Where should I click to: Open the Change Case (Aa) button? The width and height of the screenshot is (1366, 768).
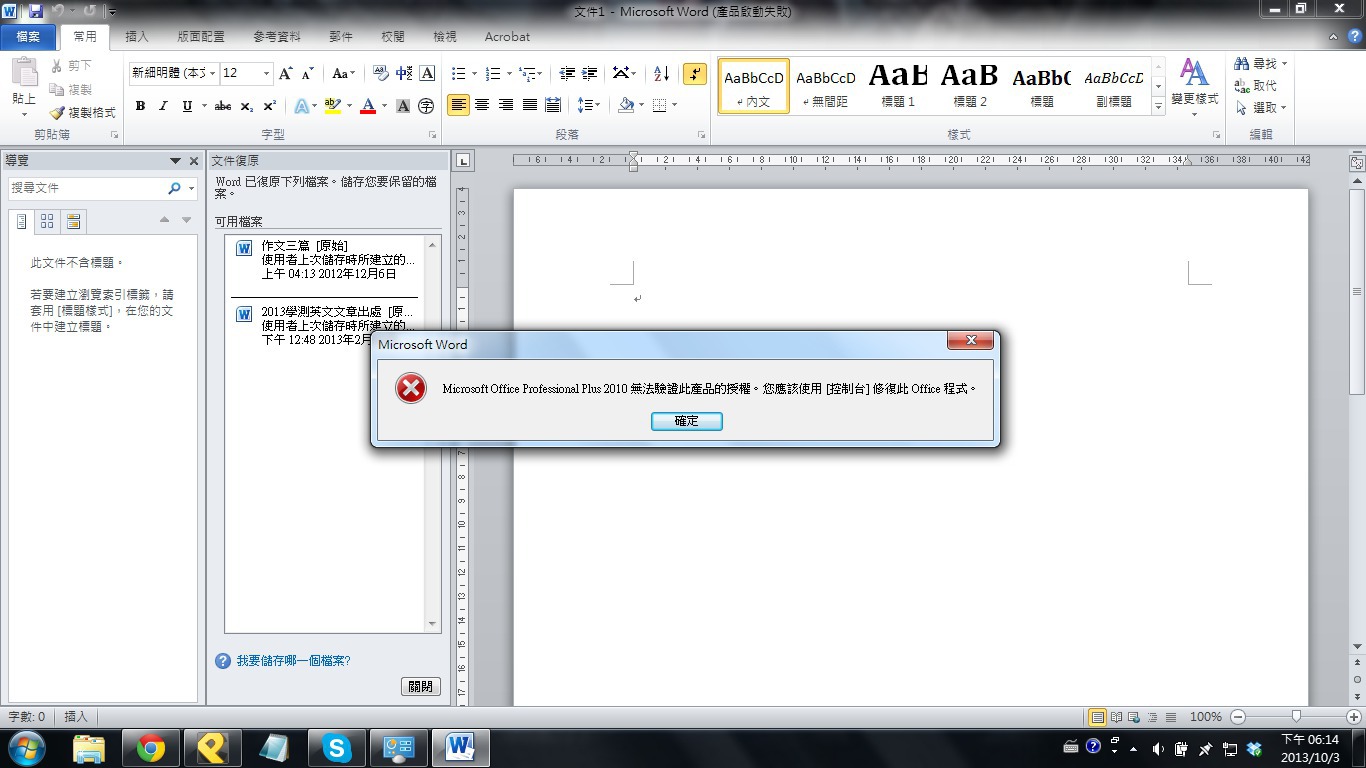343,73
